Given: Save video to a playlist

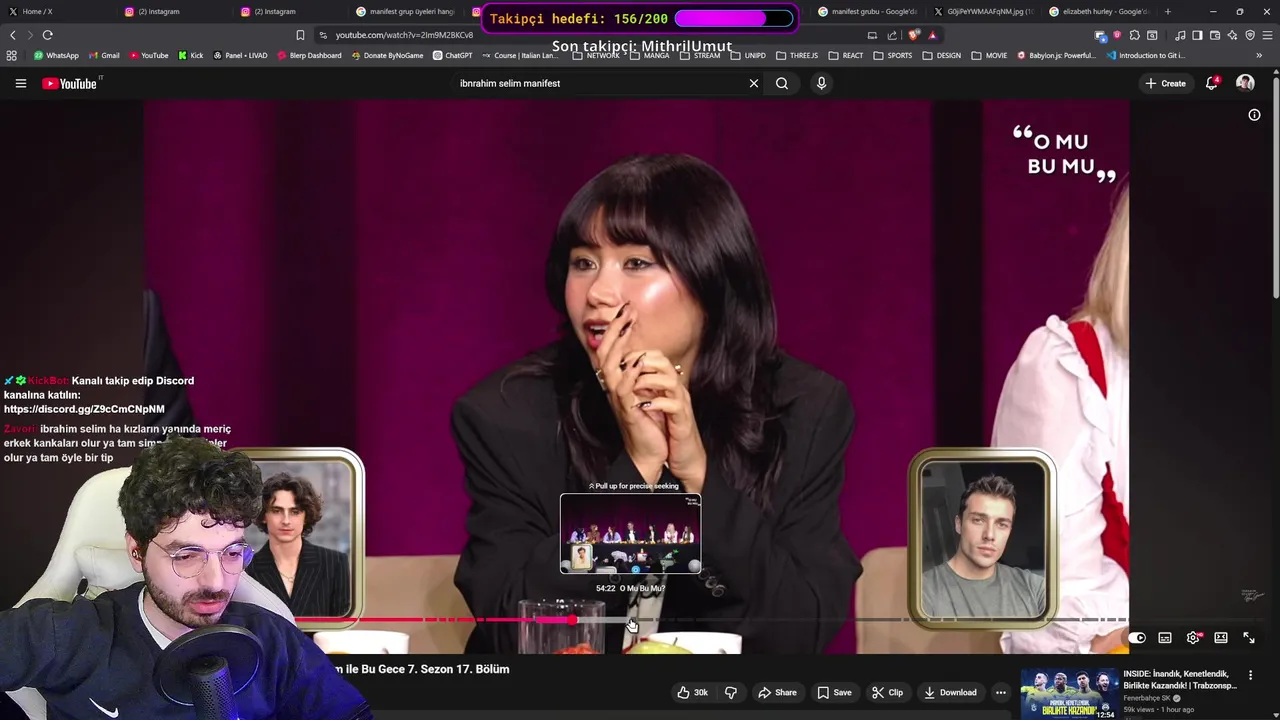Looking at the screenshot, I should [x=834, y=692].
